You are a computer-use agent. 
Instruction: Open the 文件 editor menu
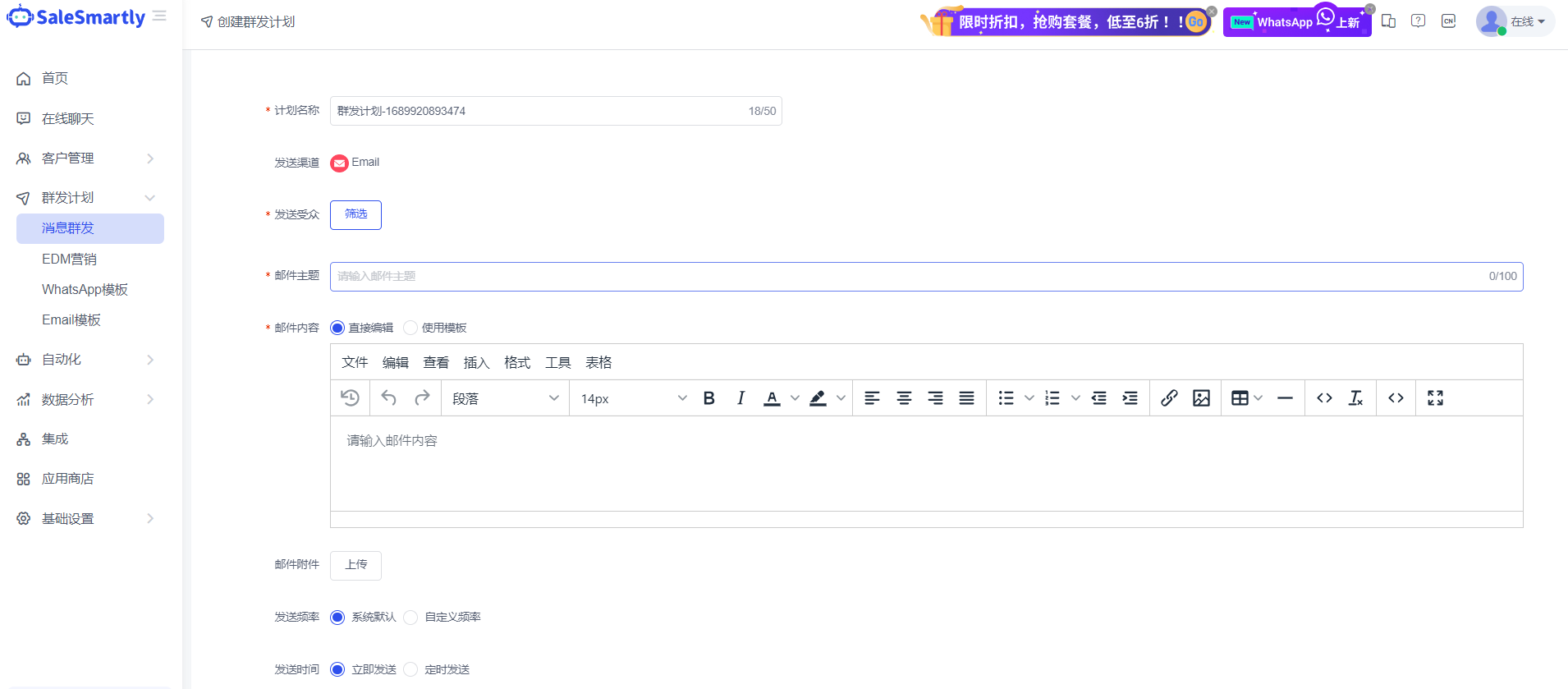(355, 362)
